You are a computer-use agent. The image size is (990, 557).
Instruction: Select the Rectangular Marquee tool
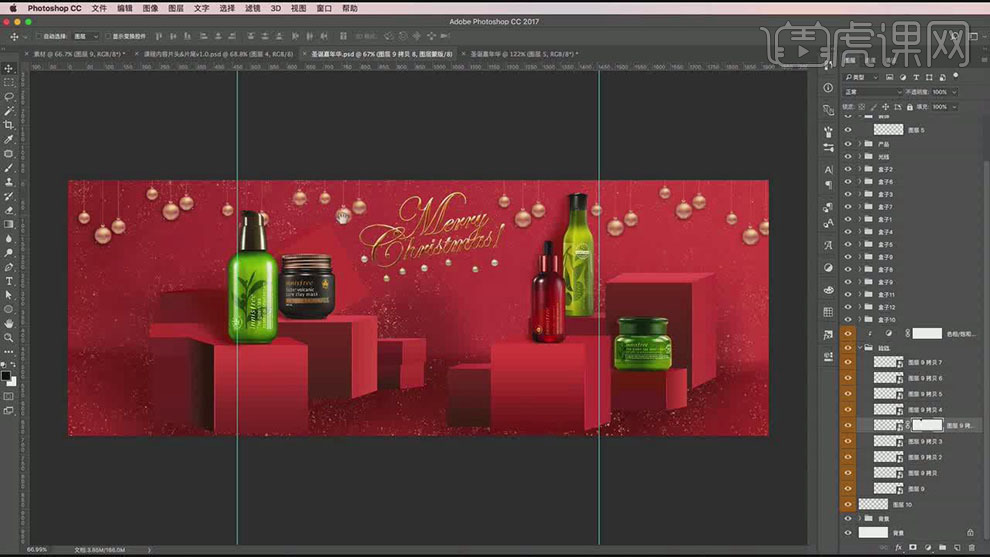(9, 83)
